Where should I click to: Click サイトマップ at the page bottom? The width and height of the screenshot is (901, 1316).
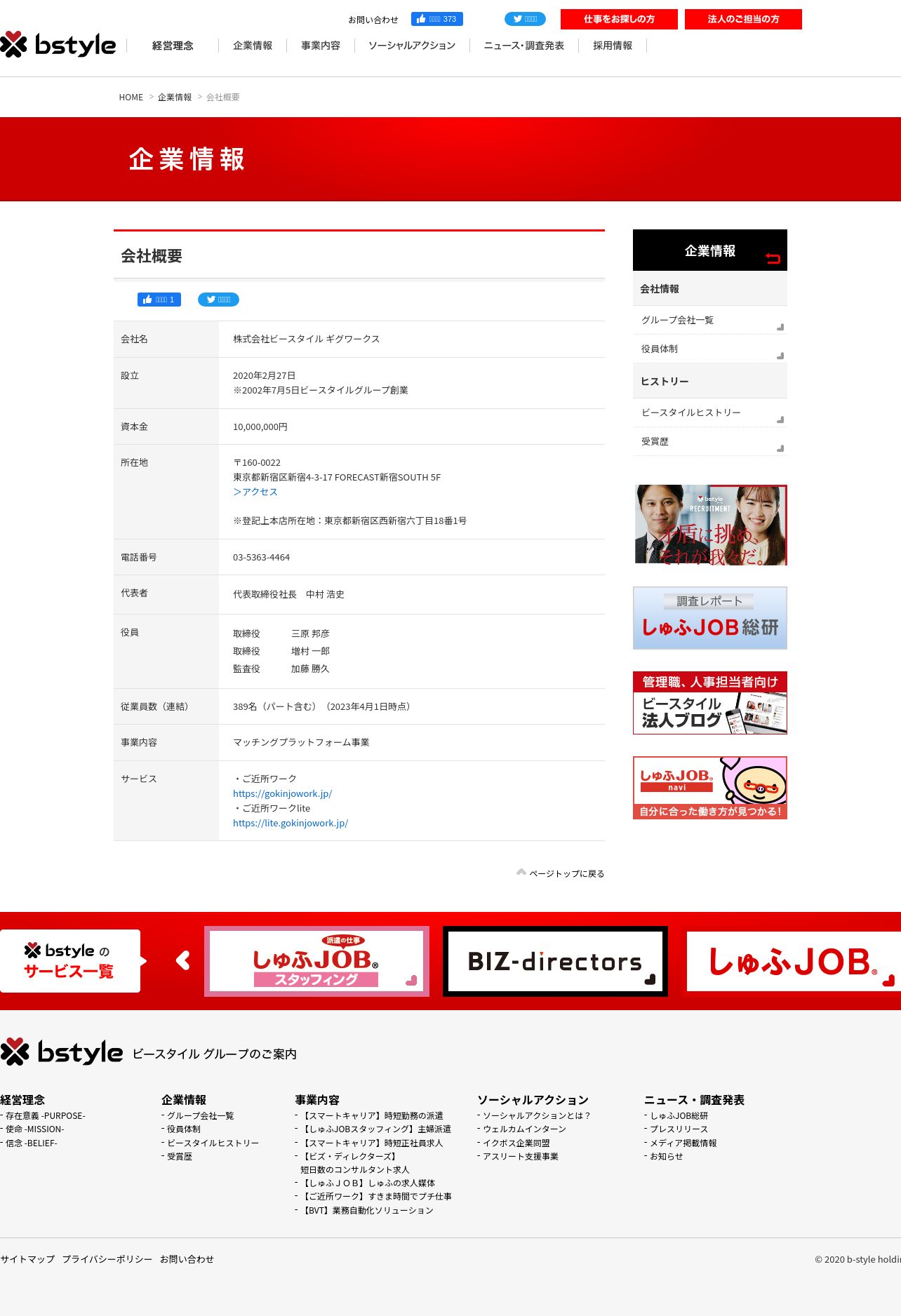pyautogui.click(x=27, y=1259)
